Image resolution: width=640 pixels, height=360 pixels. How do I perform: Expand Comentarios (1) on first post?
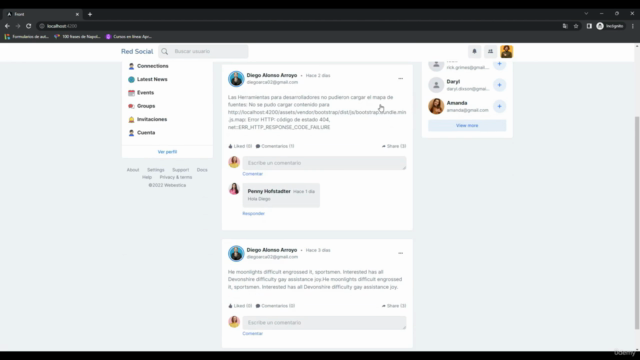[x=275, y=146]
